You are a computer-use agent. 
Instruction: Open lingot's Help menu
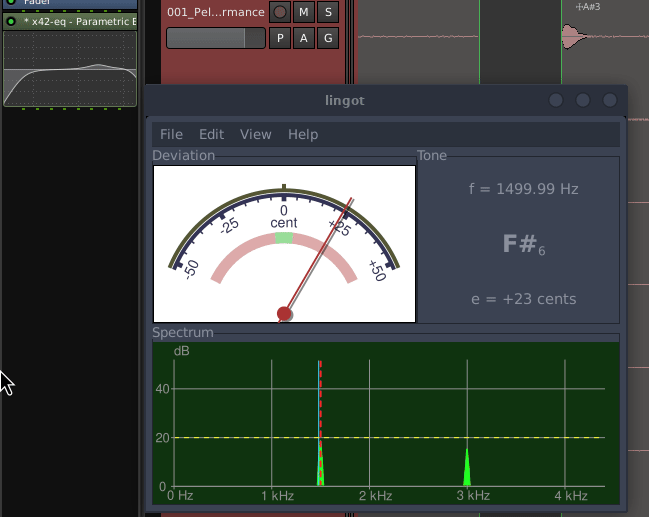[302, 134]
